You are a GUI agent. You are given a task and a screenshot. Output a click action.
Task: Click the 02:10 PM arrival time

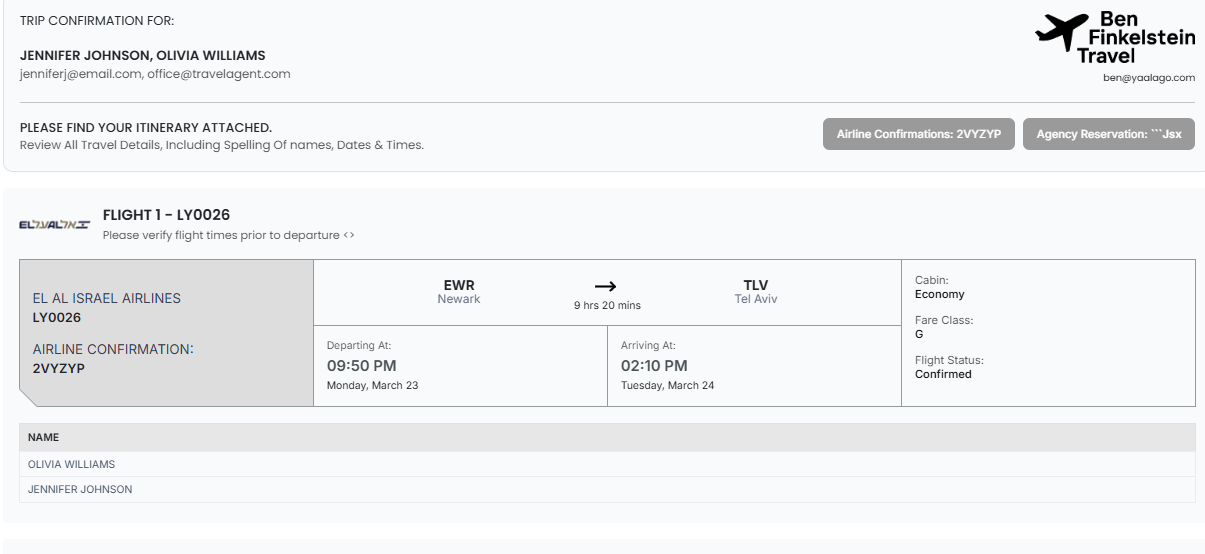pos(654,366)
